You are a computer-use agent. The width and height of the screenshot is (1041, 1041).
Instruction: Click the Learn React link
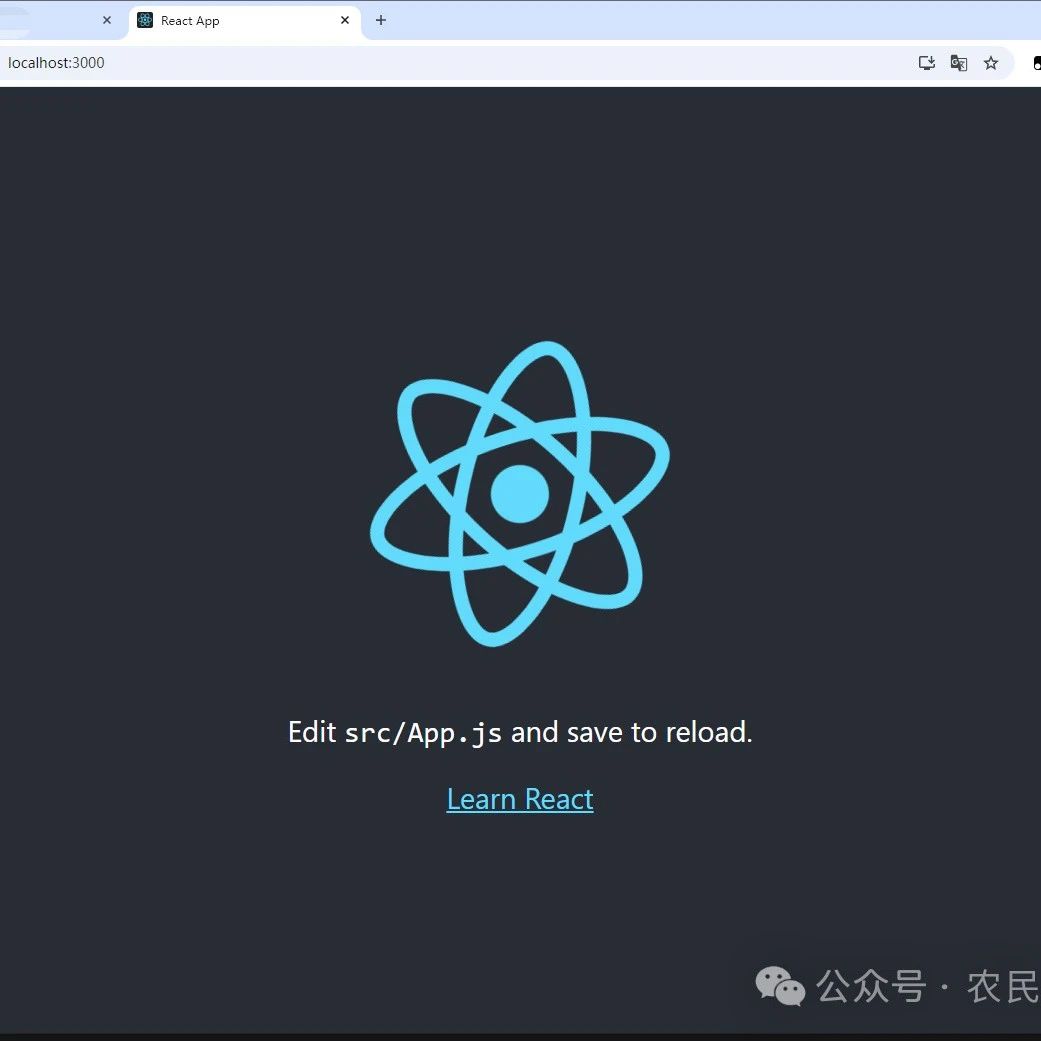pyautogui.click(x=520, y=799)
